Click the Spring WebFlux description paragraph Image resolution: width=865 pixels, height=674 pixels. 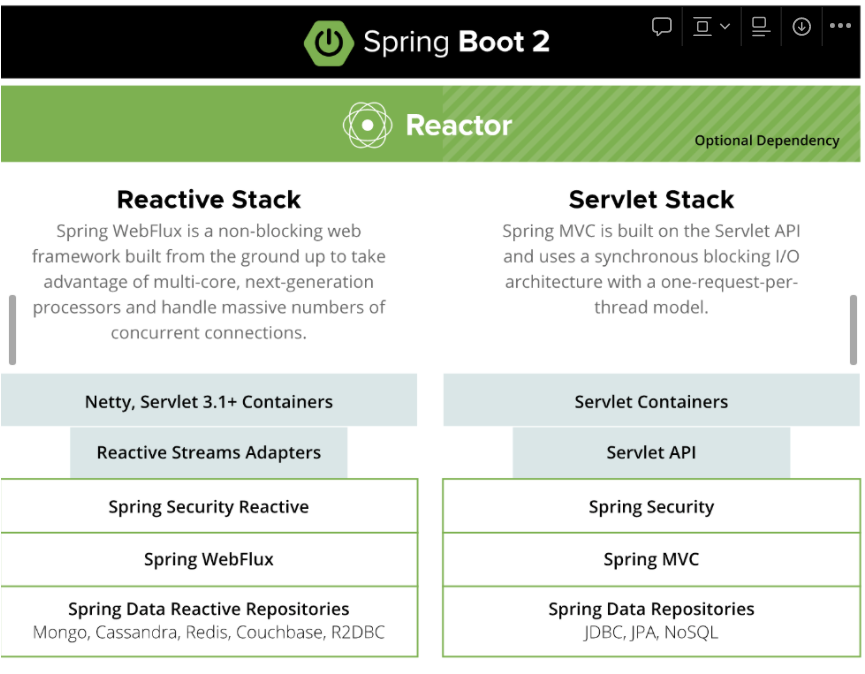coord(209,282)
